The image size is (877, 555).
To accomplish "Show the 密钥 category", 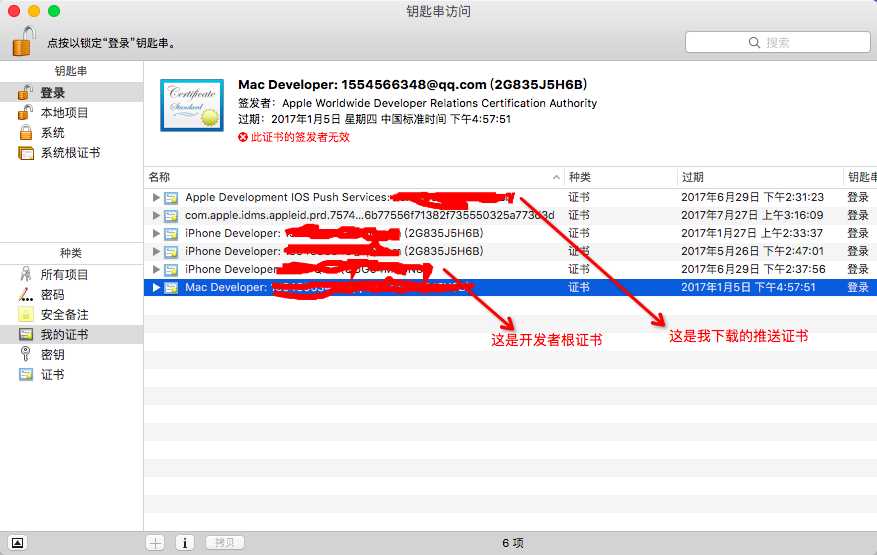I will point(72,355).
